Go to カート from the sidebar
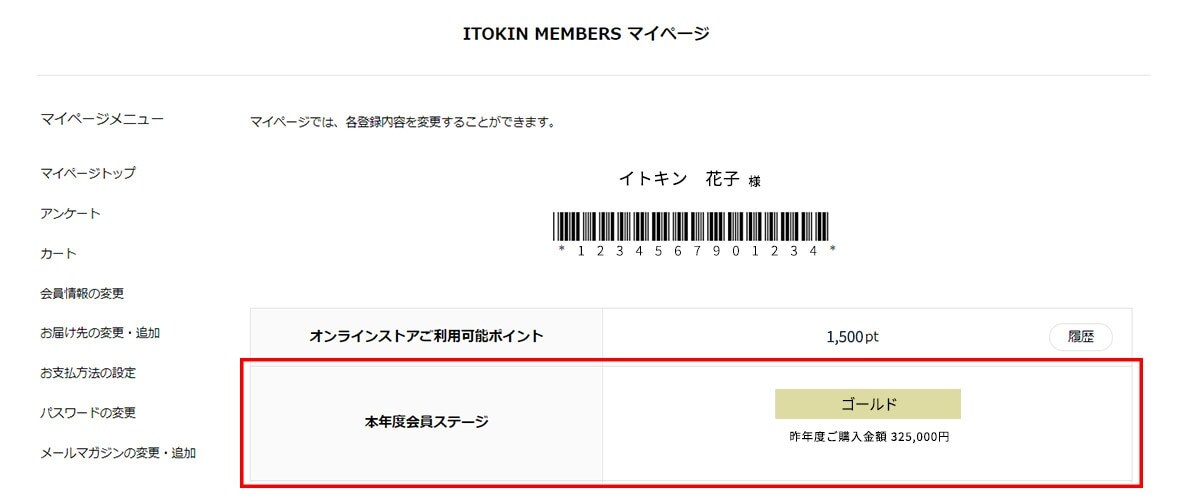1188x500 pixels. (58, 254)
